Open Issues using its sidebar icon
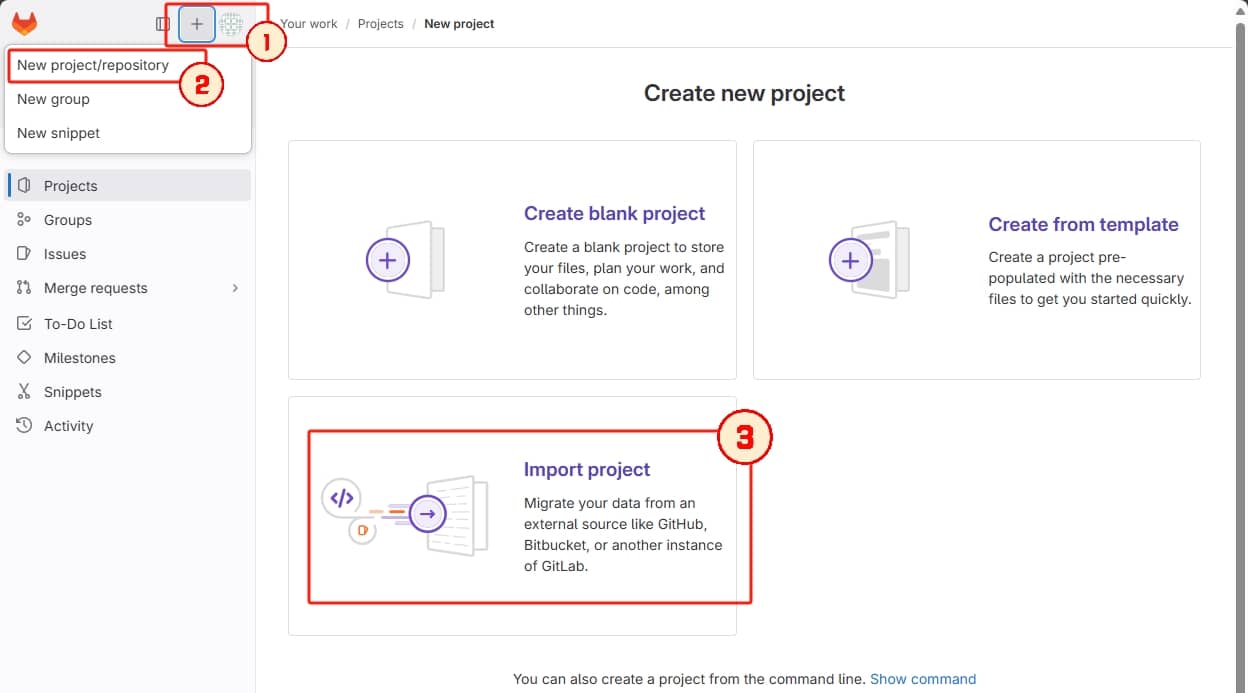 coord(25,253)
